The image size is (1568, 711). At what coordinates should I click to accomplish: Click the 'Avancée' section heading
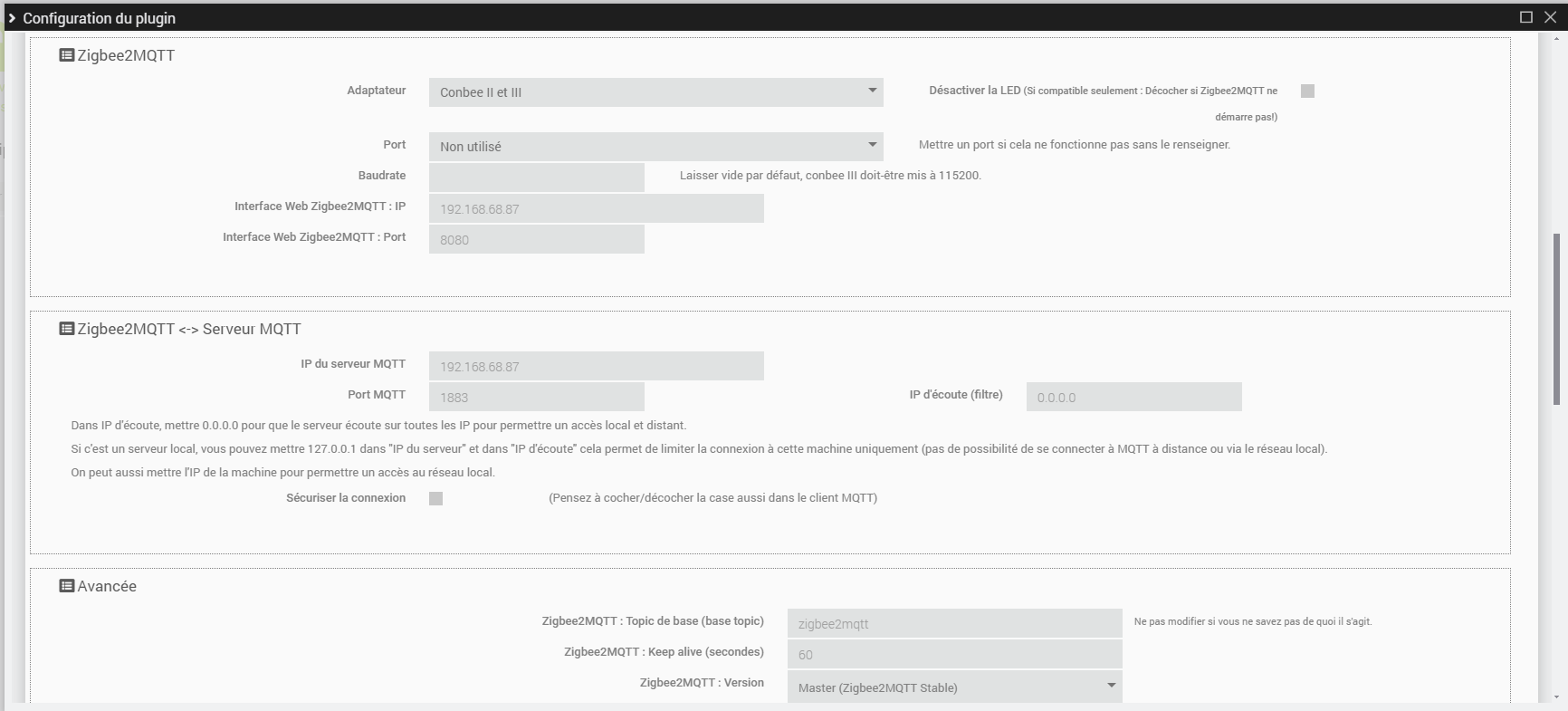[107, 586]
